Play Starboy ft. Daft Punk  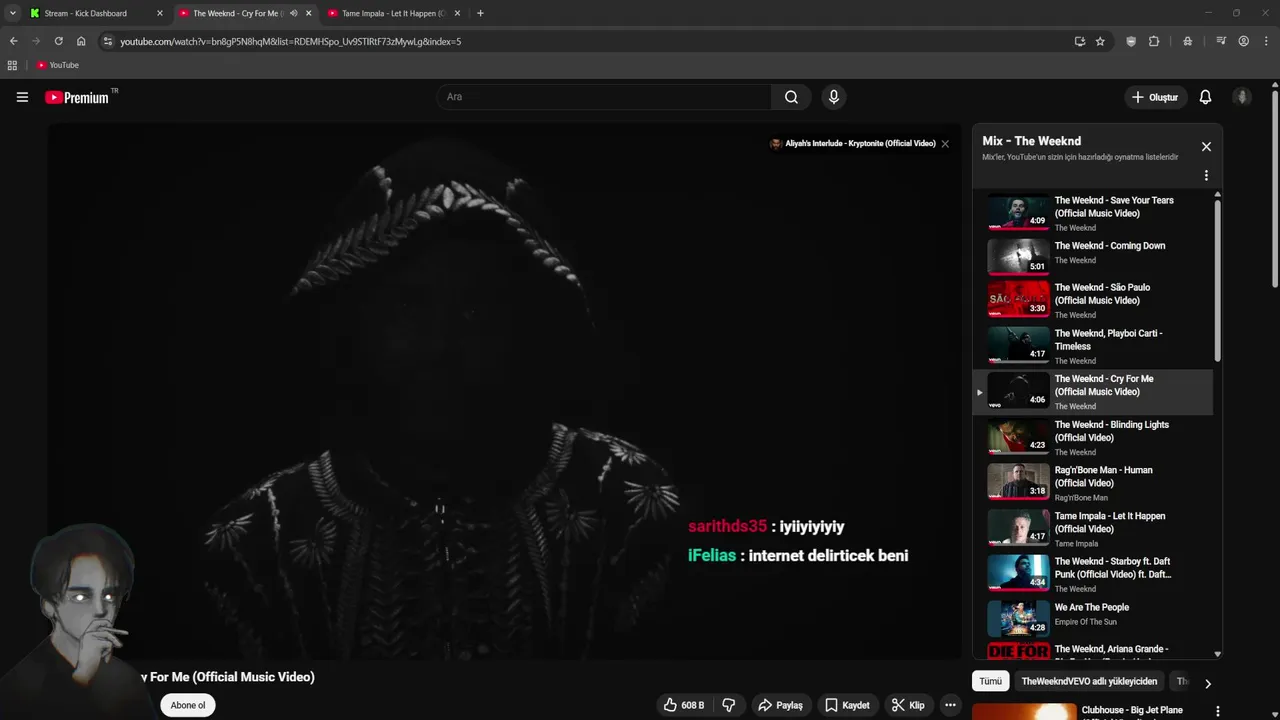1094,575
